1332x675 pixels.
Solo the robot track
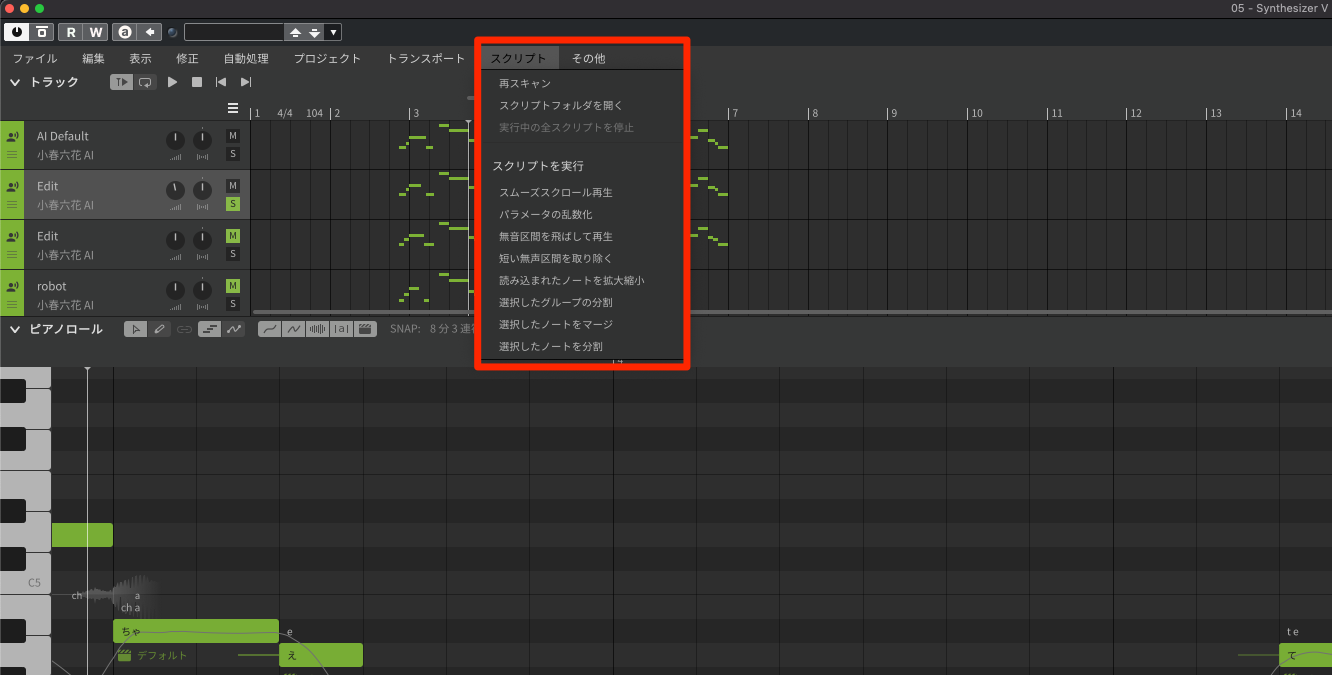(233, 304)
